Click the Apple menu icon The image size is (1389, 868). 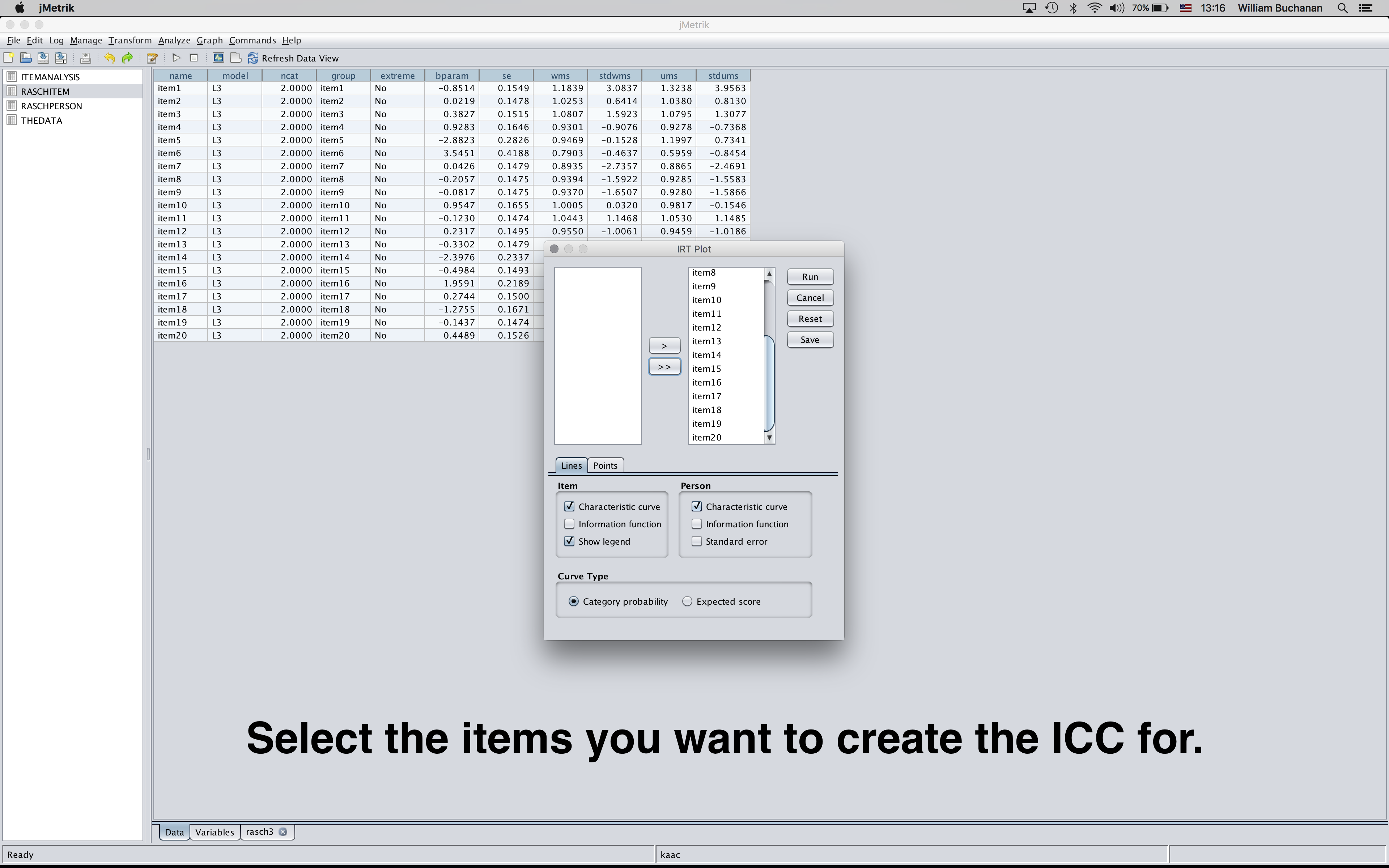click(x=20, y=8)
